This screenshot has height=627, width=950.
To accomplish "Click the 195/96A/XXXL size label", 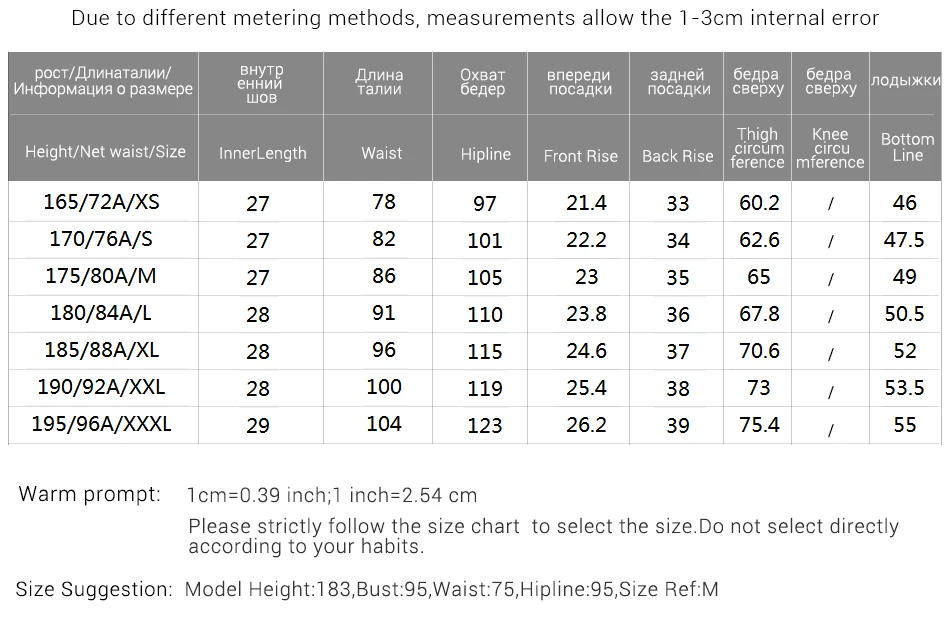I will click(101, 423).
